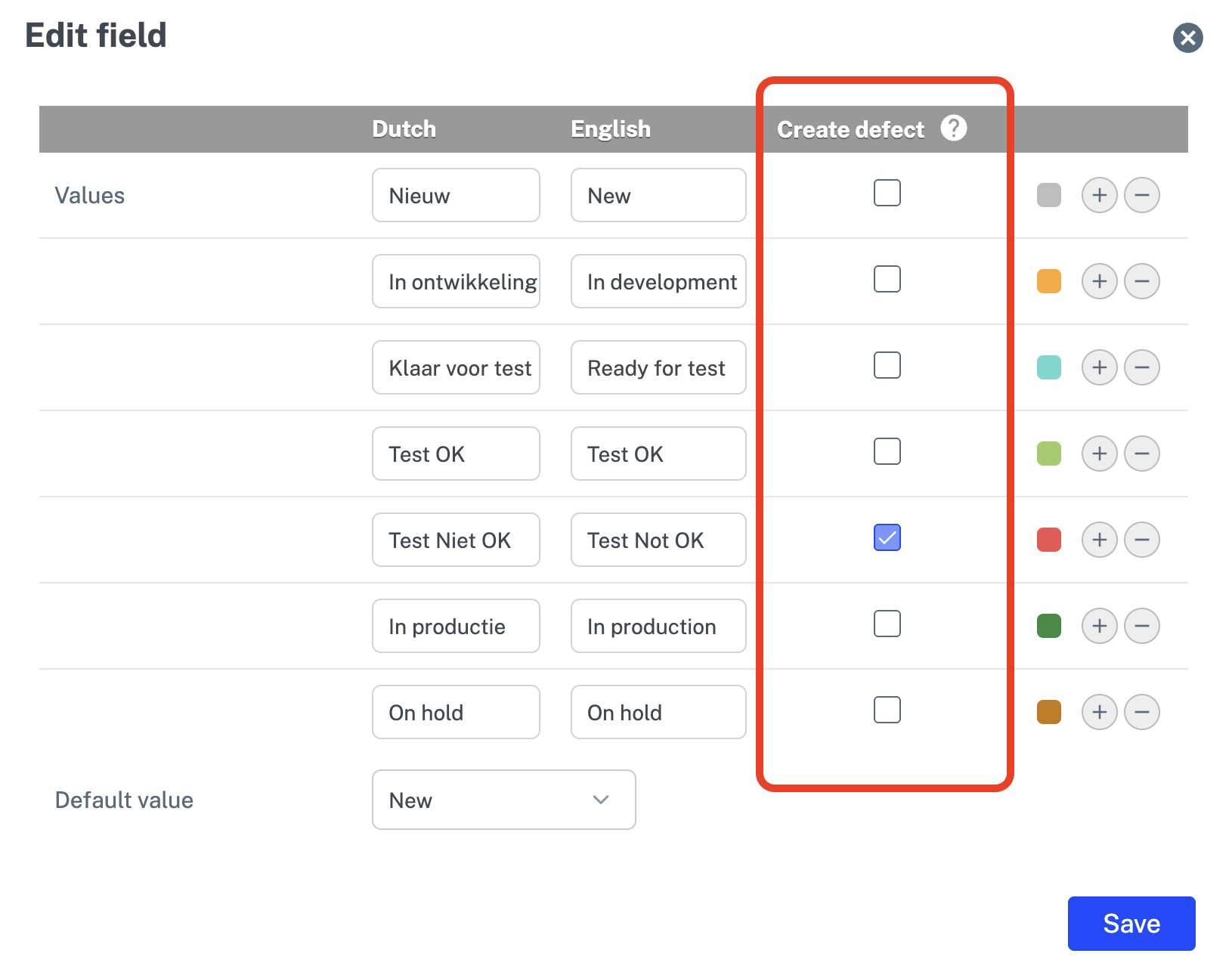Add a row after On hold
This screenshot has width=1232, height=972.
[1099, 712]
